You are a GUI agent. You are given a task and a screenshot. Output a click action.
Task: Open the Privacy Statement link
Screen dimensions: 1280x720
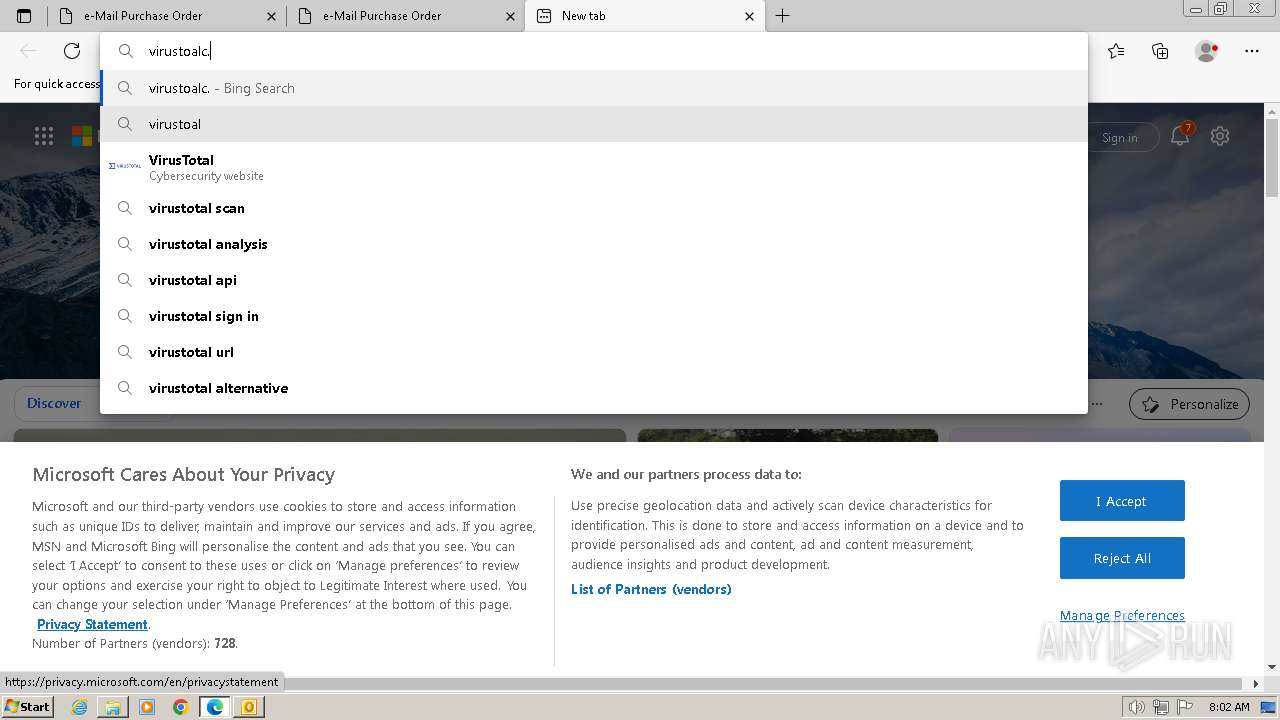click(92, 624)
